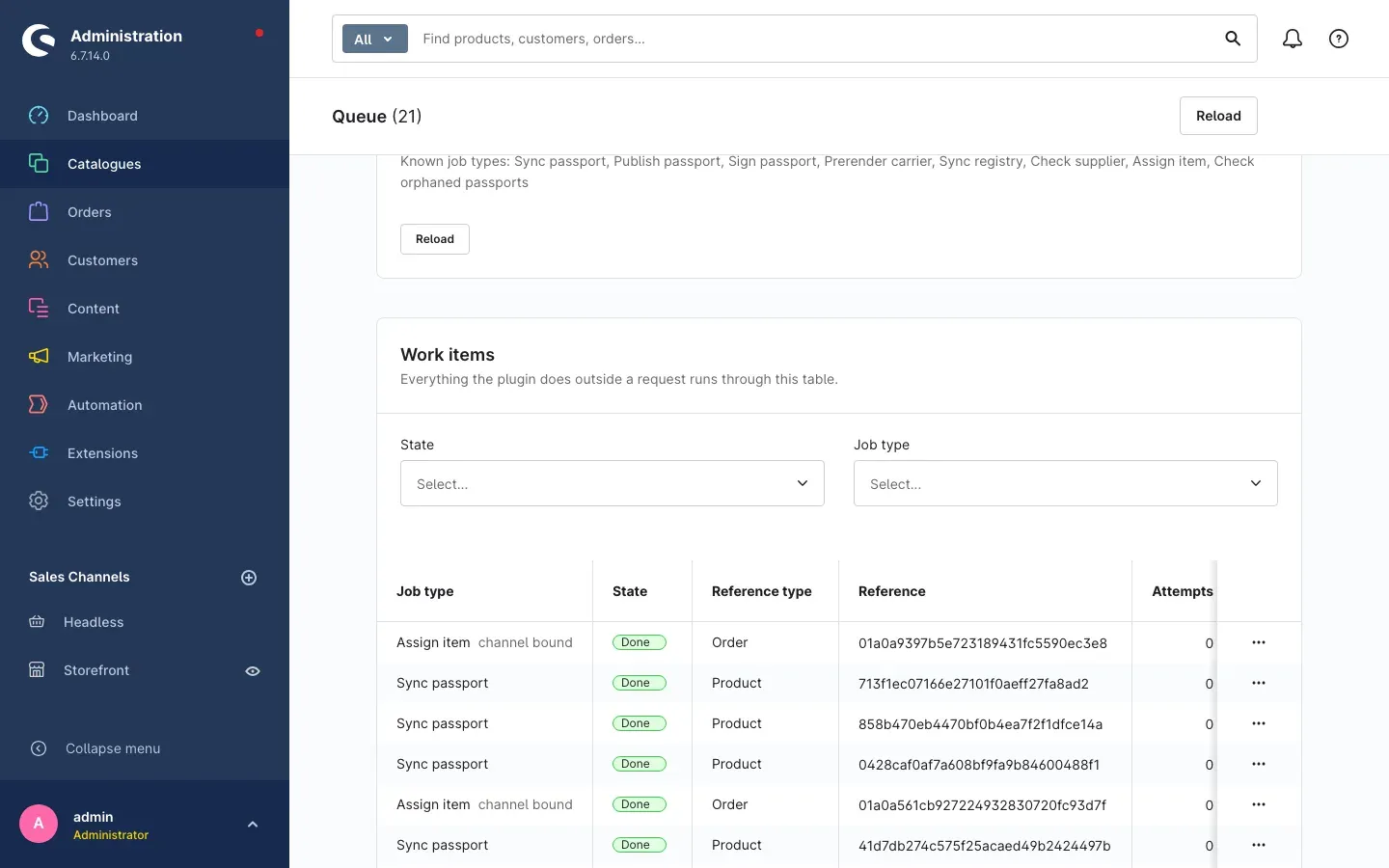1389x868 pixels.
Task: Click reference 713f1ec07166e27101f0aeff27fa8ad2
Action: (973, 684)
